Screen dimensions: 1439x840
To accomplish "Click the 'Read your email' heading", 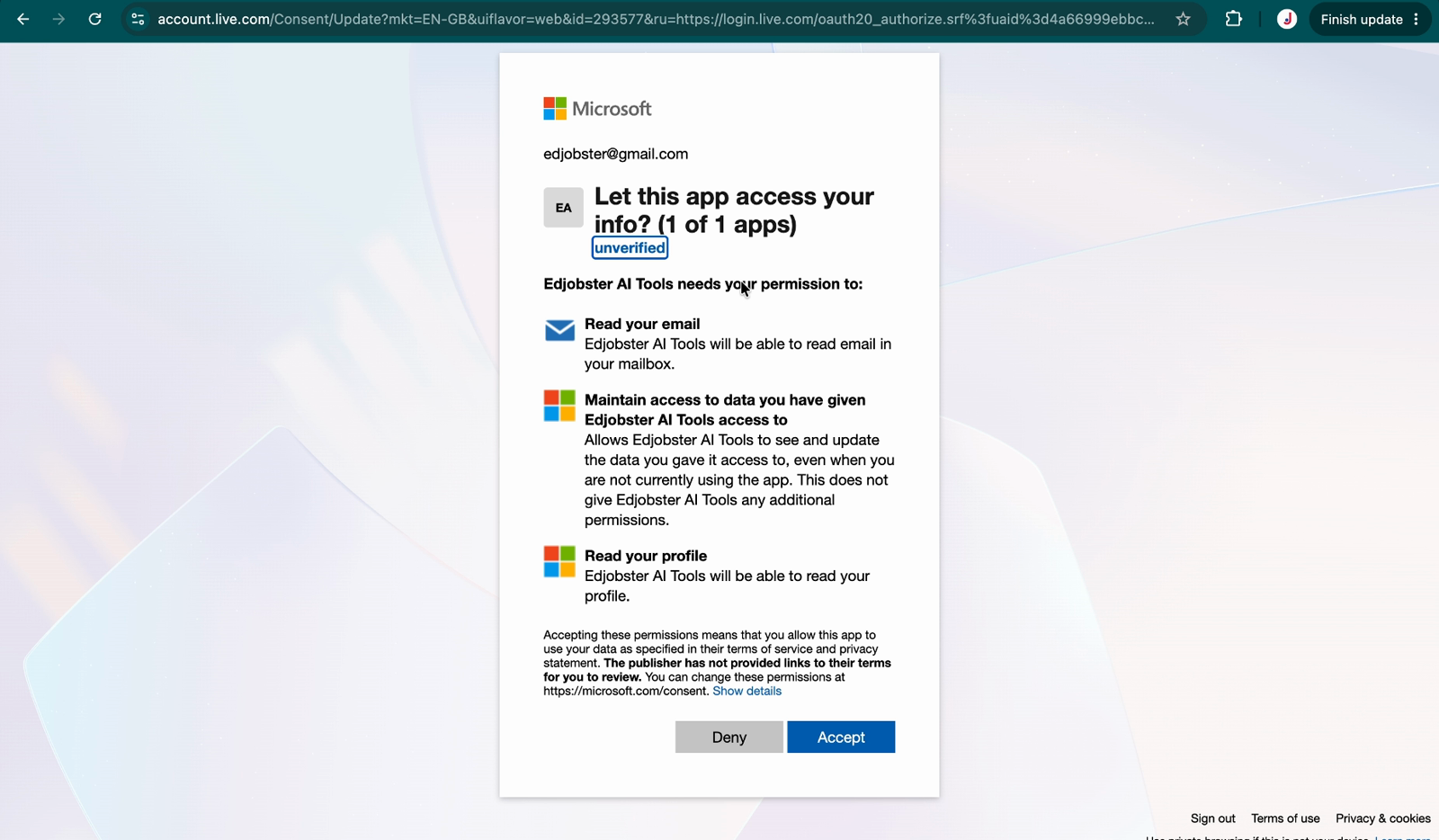I will point(642,324).
